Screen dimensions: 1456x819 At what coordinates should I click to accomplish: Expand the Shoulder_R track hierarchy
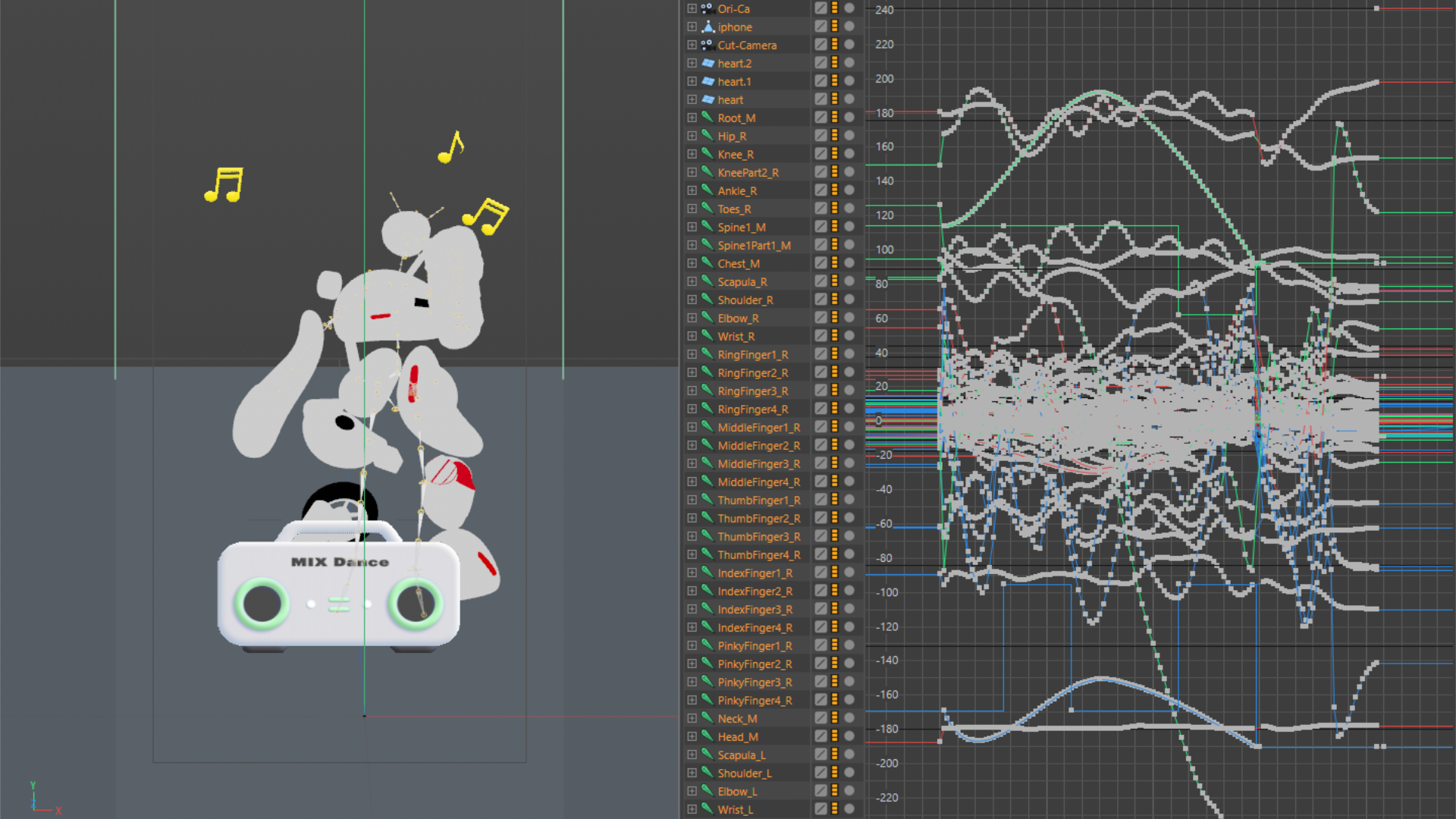692,300
